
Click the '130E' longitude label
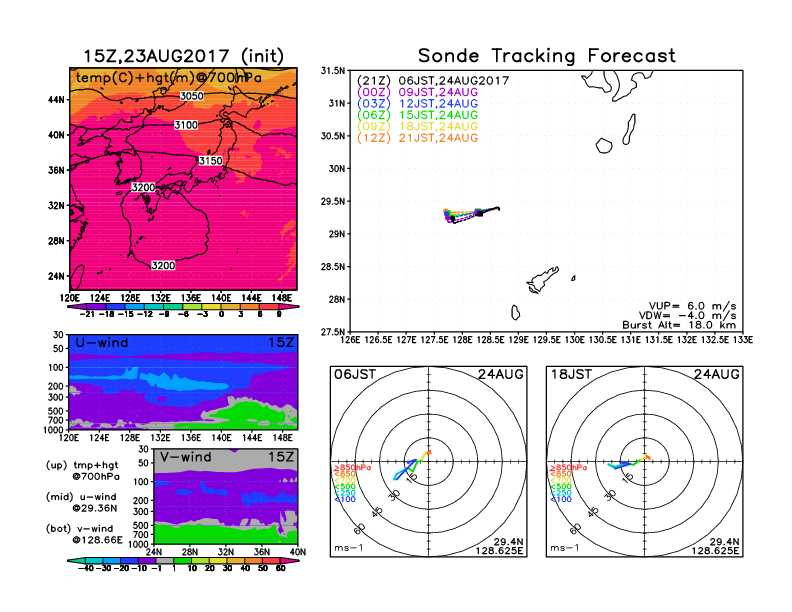coord(574,340)
